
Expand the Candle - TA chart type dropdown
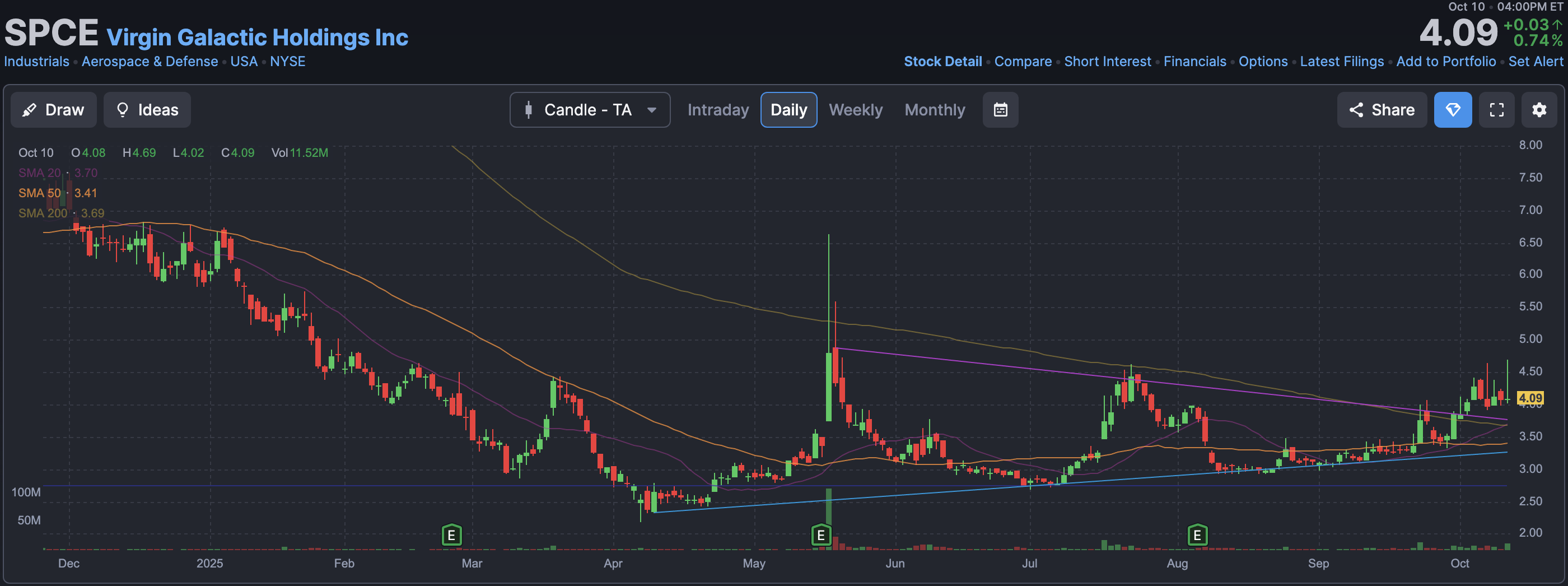point(590,110)
